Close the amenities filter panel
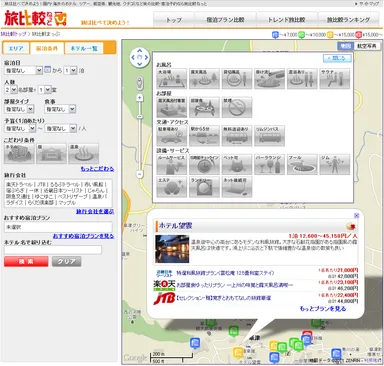Viewport: 384px width, 366px height. (337, 58)
